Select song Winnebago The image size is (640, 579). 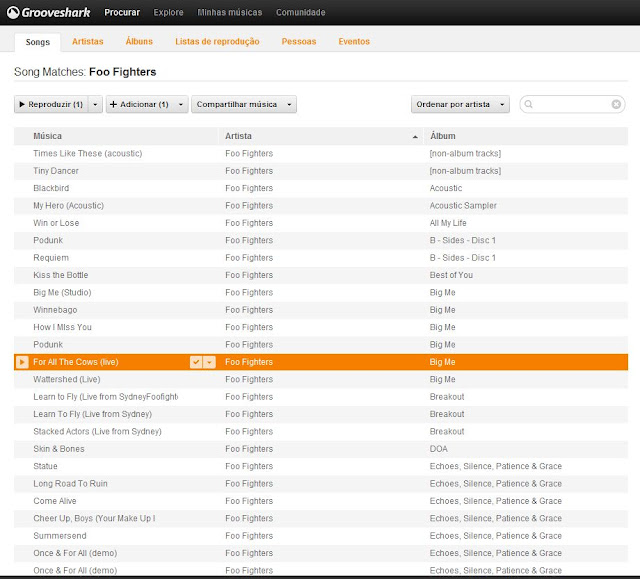coord(55,310)
